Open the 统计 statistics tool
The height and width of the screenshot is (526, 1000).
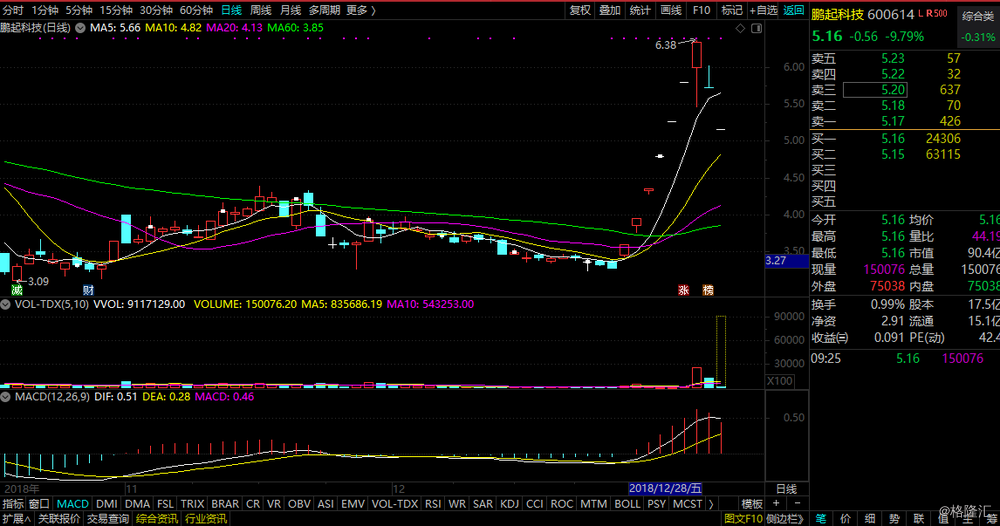click(x=640, y=10)
